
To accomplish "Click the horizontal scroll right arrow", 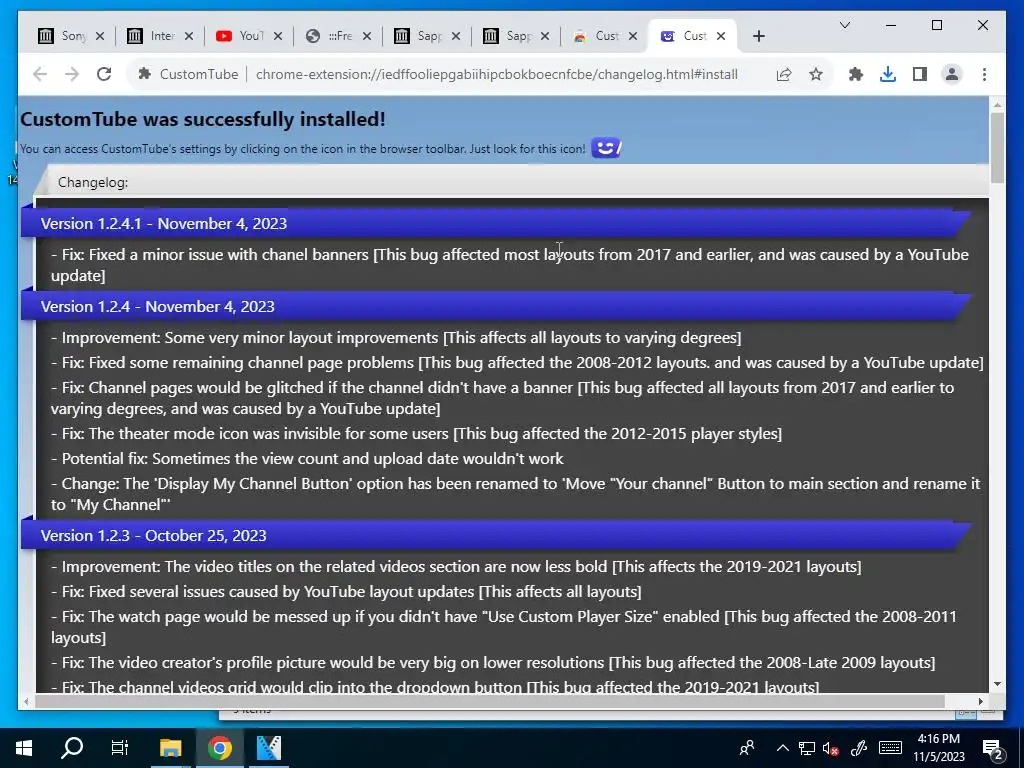I will click(x=981, y=701).
